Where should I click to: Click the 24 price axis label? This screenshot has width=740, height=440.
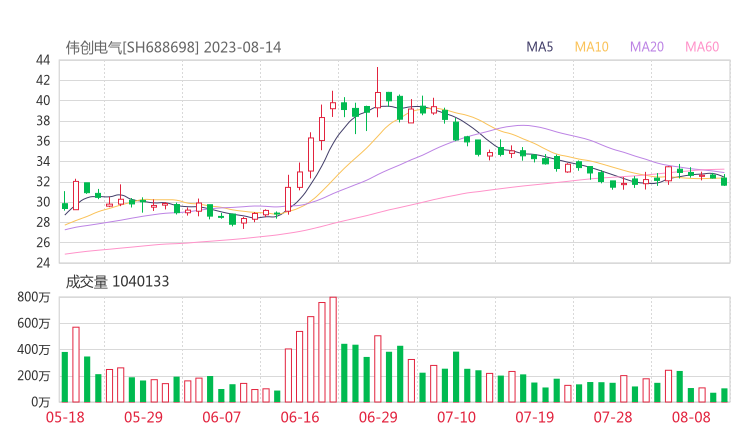tap(42, 262)
